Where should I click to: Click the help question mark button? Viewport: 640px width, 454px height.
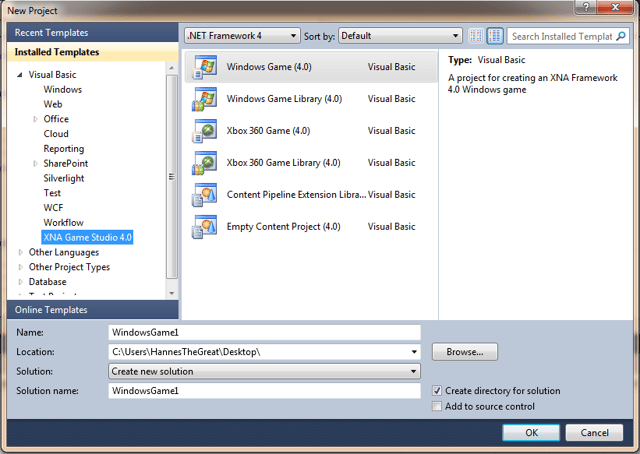586,7
